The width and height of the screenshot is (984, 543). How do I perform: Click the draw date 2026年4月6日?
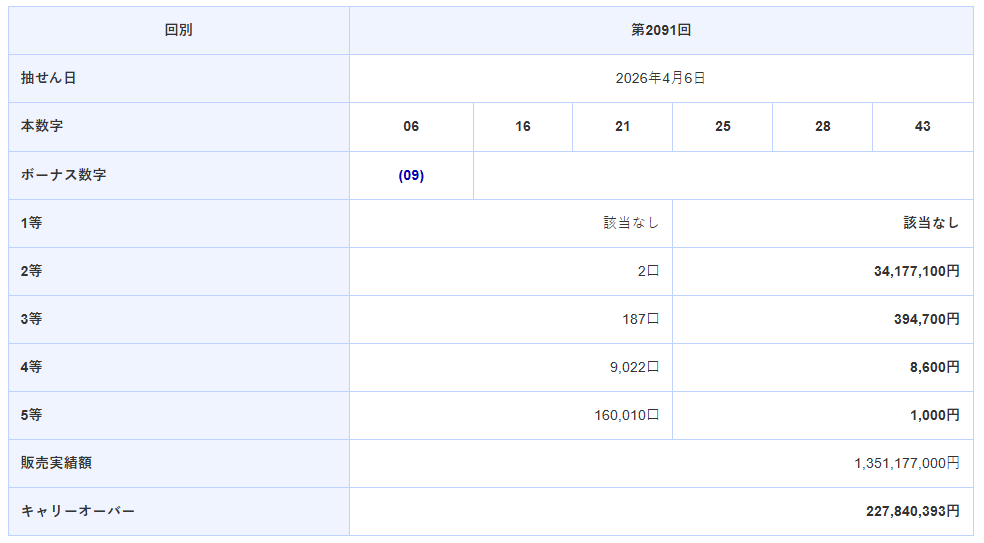tap(660, 78)
